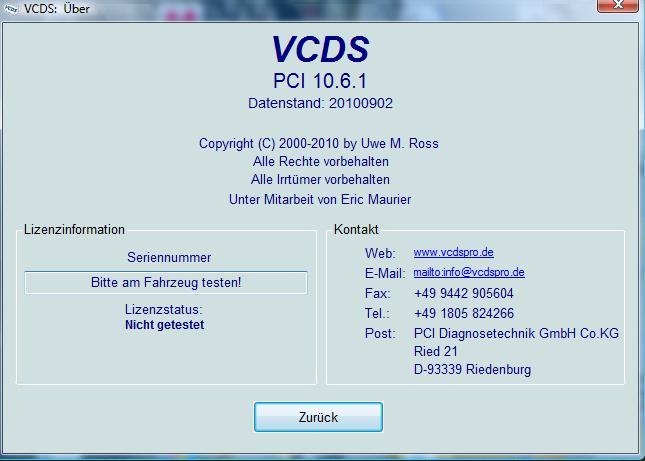
Task: Click the fax number +49 9442 905604
Action: click(x=464, y=294)
